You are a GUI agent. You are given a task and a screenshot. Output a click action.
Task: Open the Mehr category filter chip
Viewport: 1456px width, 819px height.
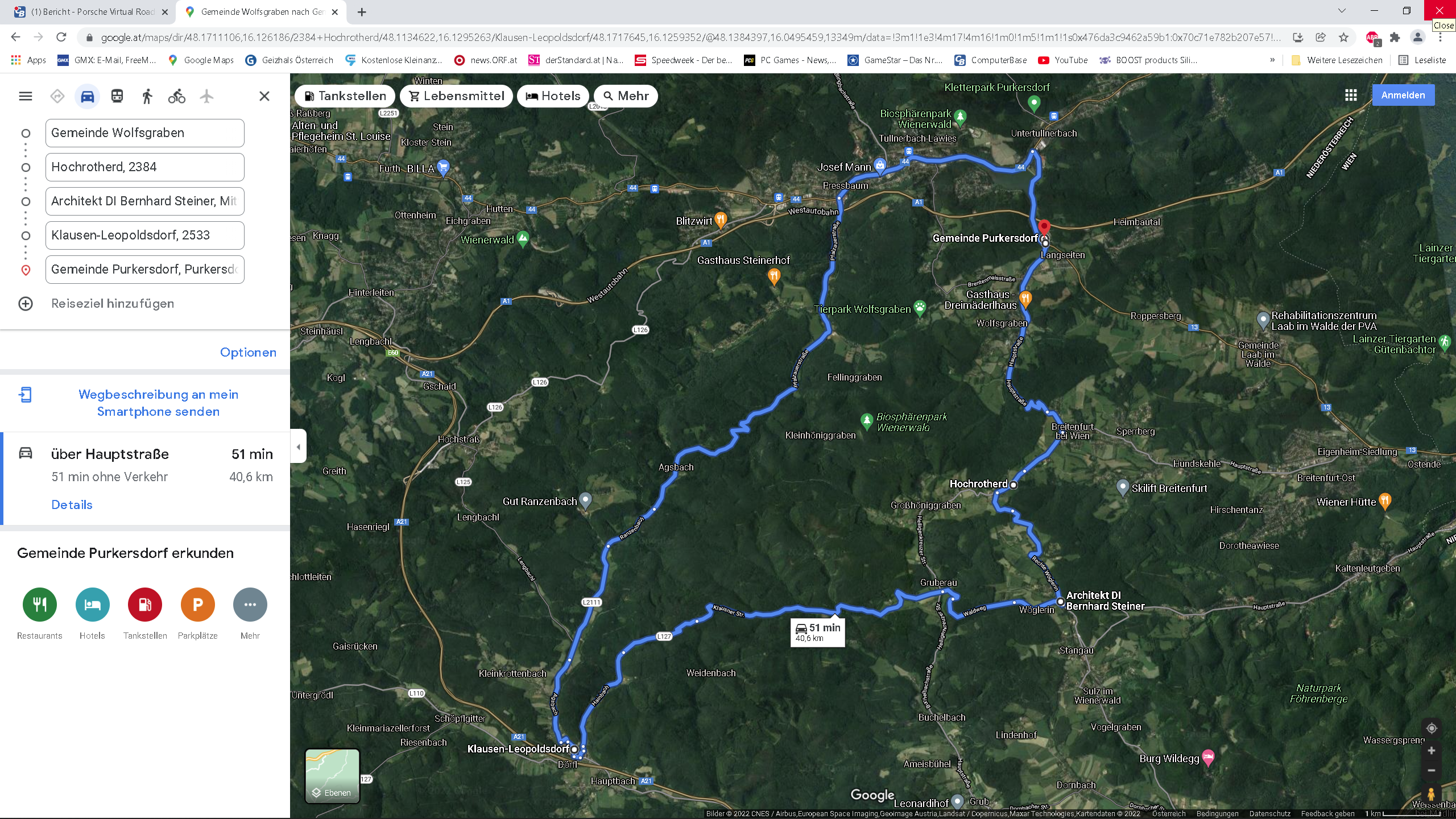(x=626, y=96)
